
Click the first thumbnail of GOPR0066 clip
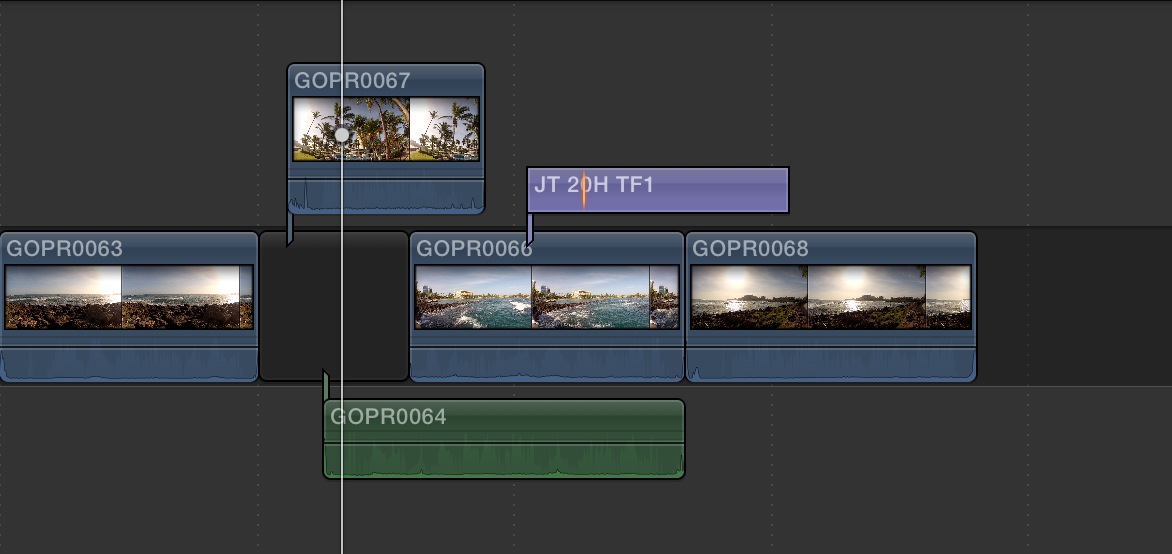[x=473, y=297]
